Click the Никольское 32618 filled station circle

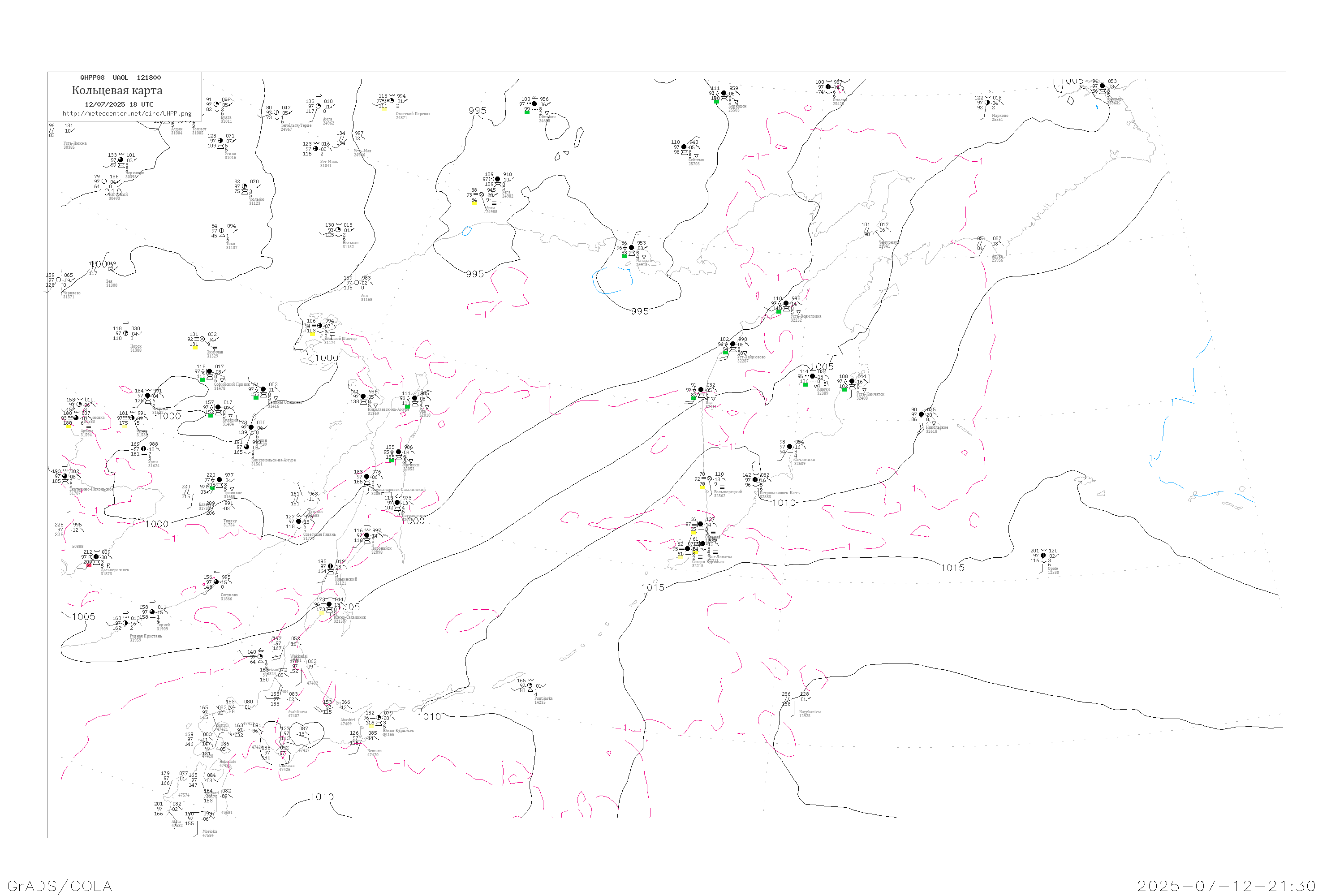921,414
